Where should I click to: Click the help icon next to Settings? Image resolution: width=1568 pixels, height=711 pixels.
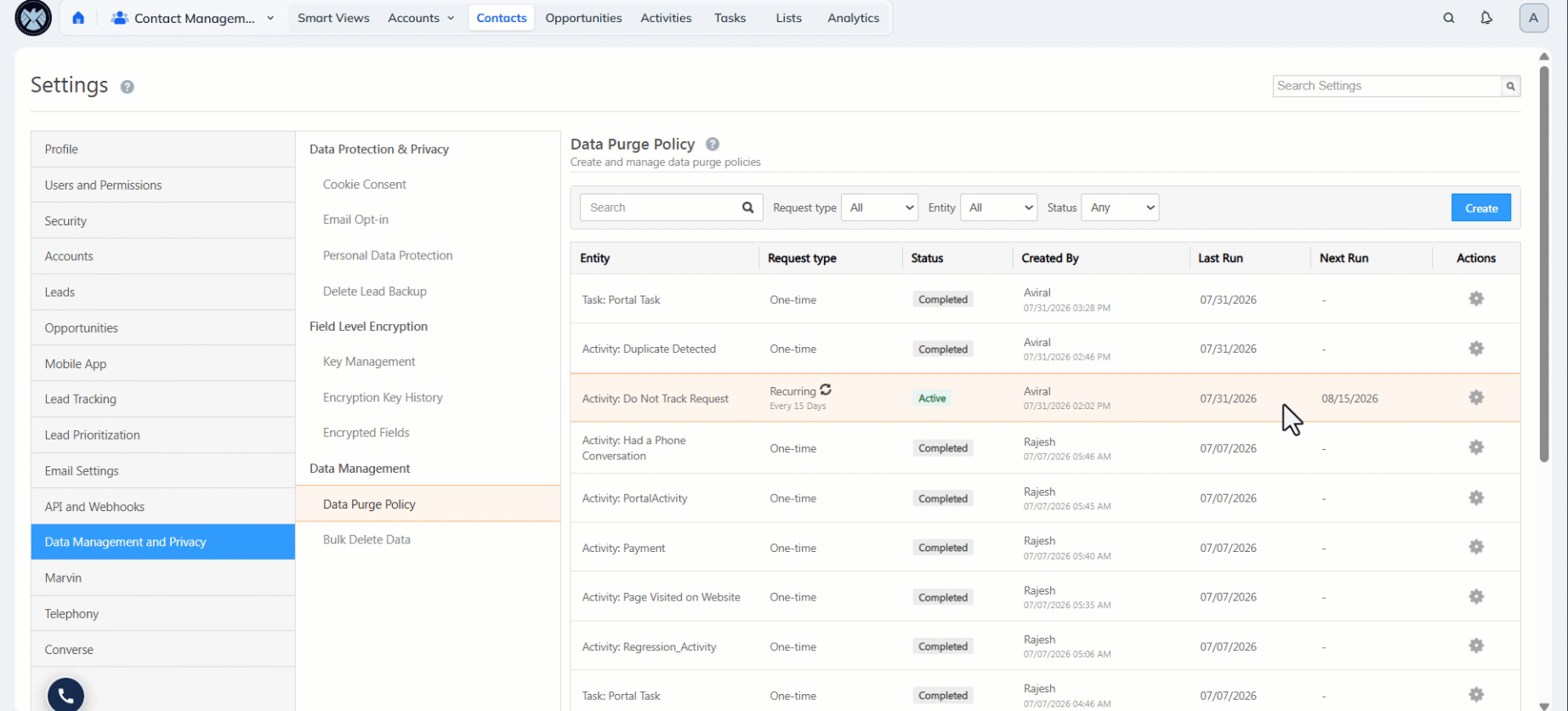click(x=127, y=87)
